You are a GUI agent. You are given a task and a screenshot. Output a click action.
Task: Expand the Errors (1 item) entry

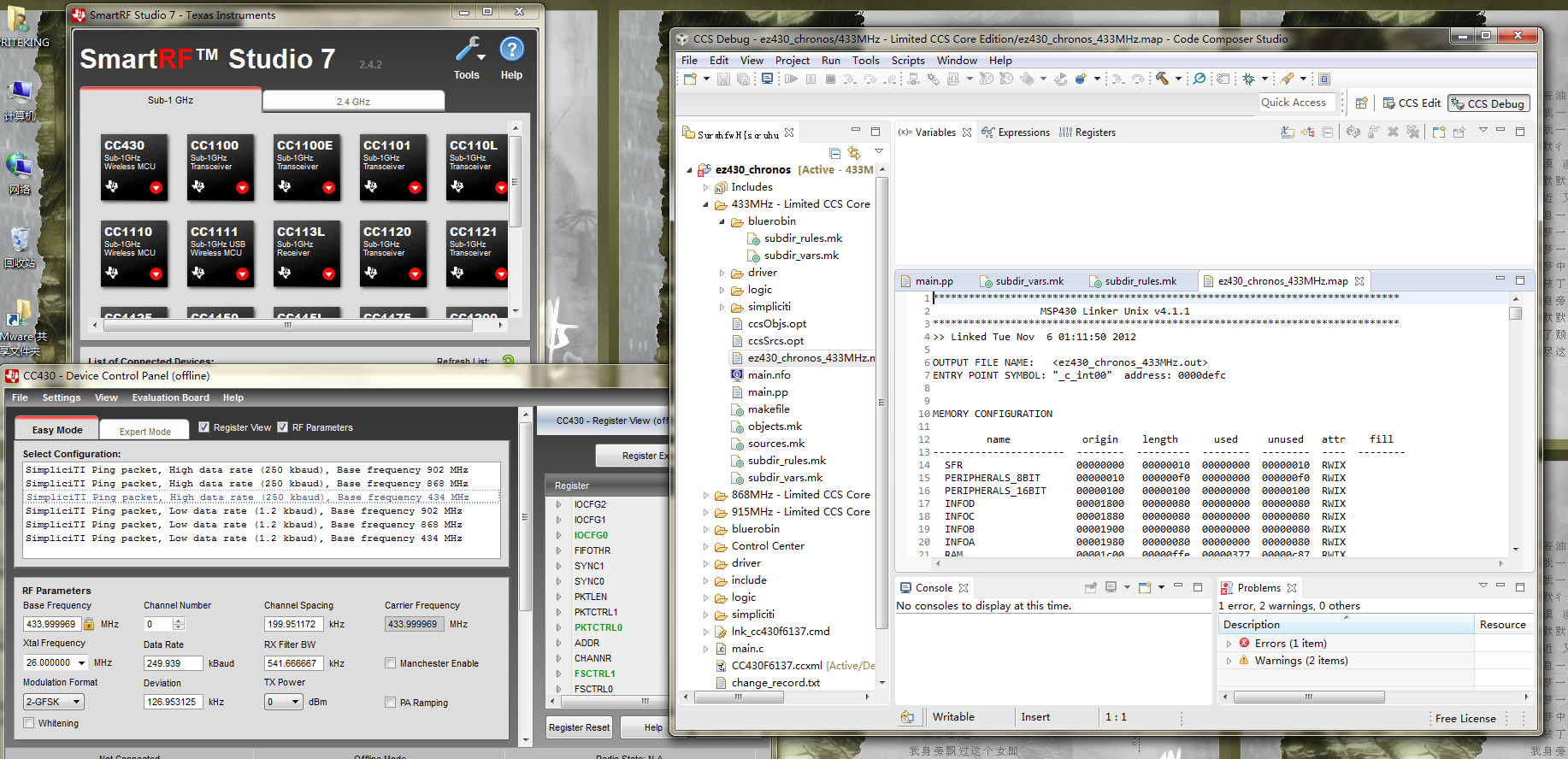click(x=1229, y=644)
